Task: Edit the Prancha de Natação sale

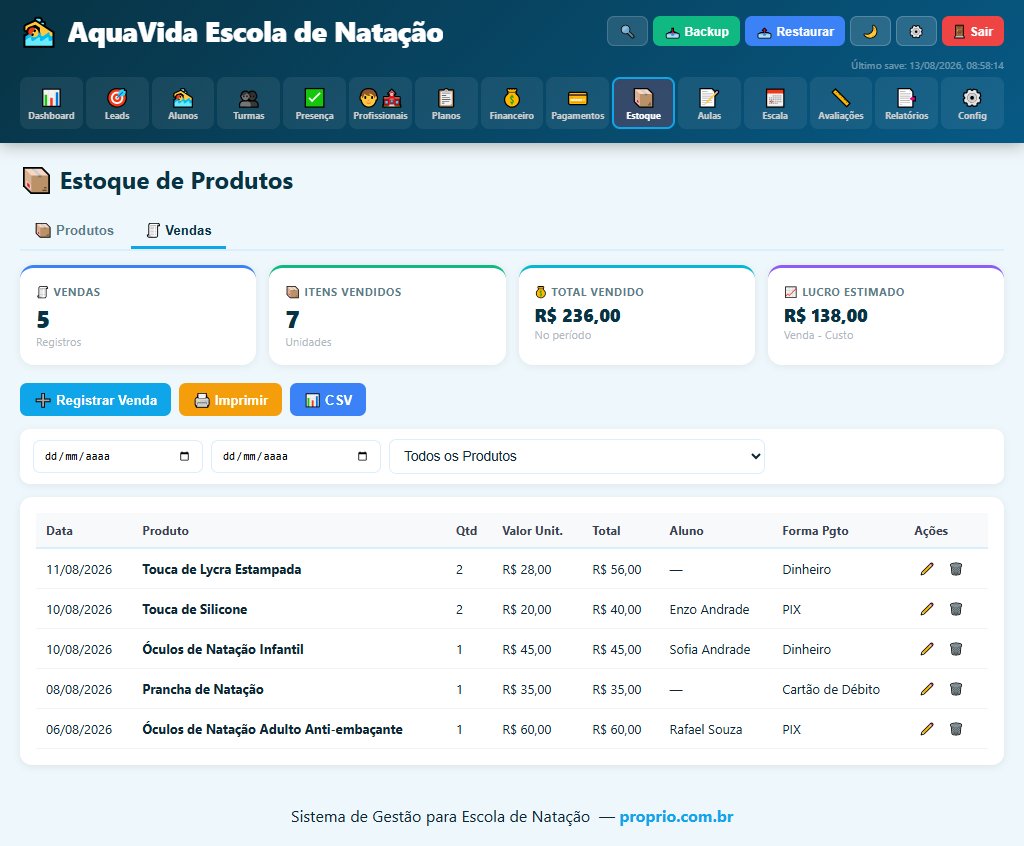Action: (x=927, y=689)
